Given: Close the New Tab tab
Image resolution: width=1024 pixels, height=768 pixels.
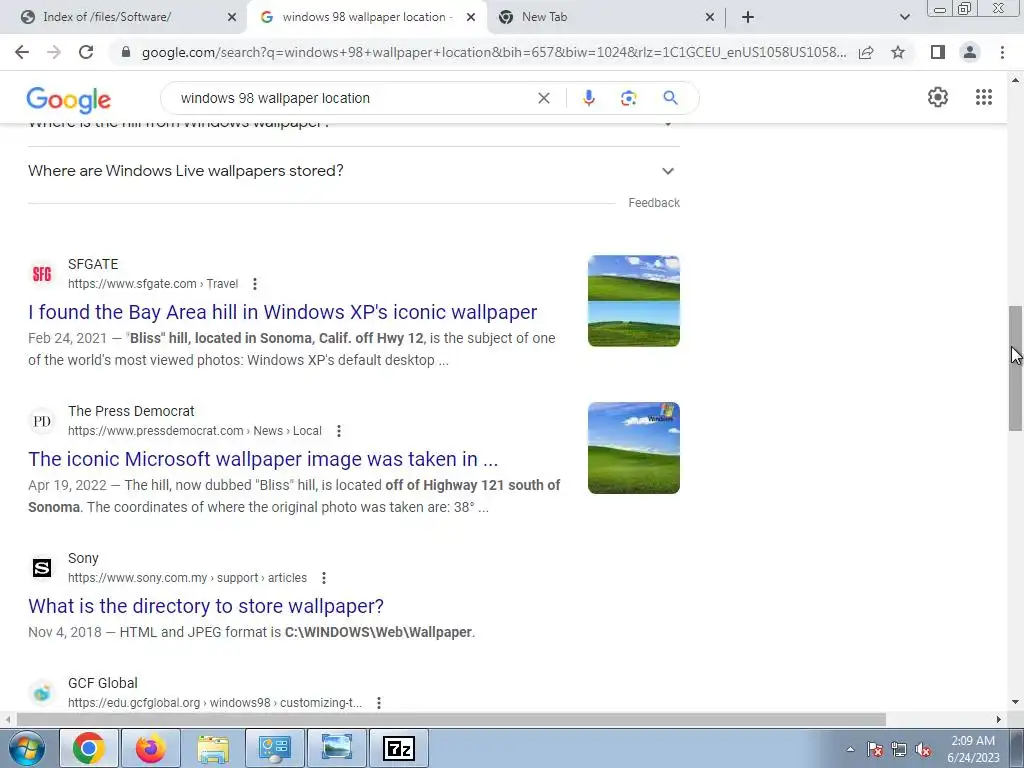Looking at the screenshot, I should (x=710, y=17).
